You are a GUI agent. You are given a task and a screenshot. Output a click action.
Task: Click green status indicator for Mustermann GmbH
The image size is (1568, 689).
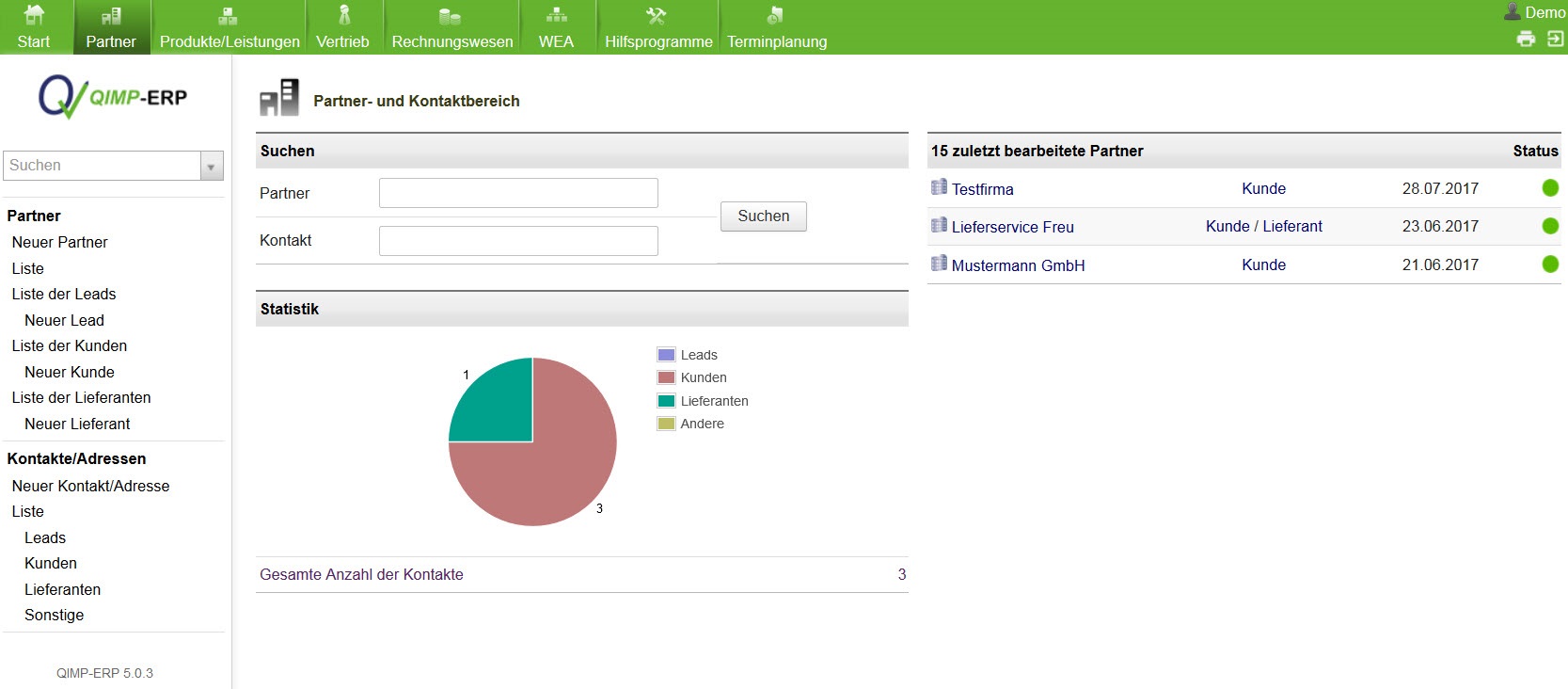coord(1550,264)
